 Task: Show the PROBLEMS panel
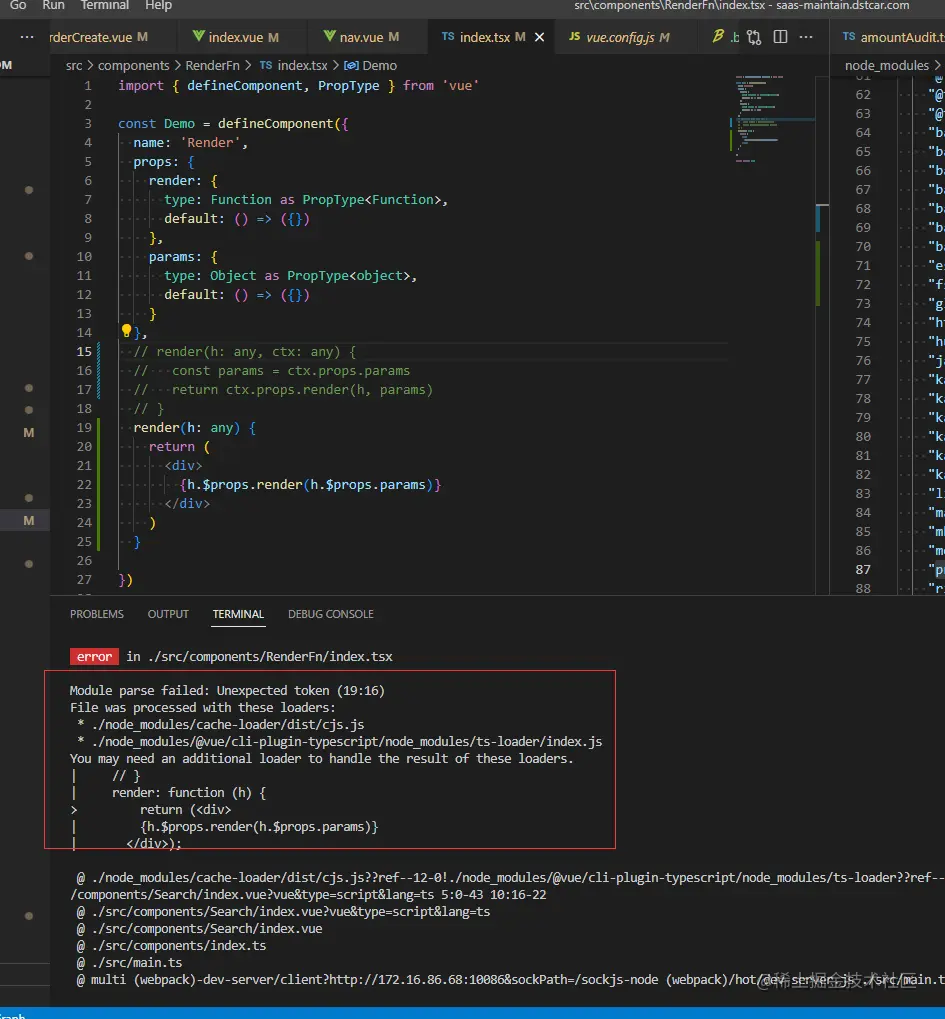97,614
